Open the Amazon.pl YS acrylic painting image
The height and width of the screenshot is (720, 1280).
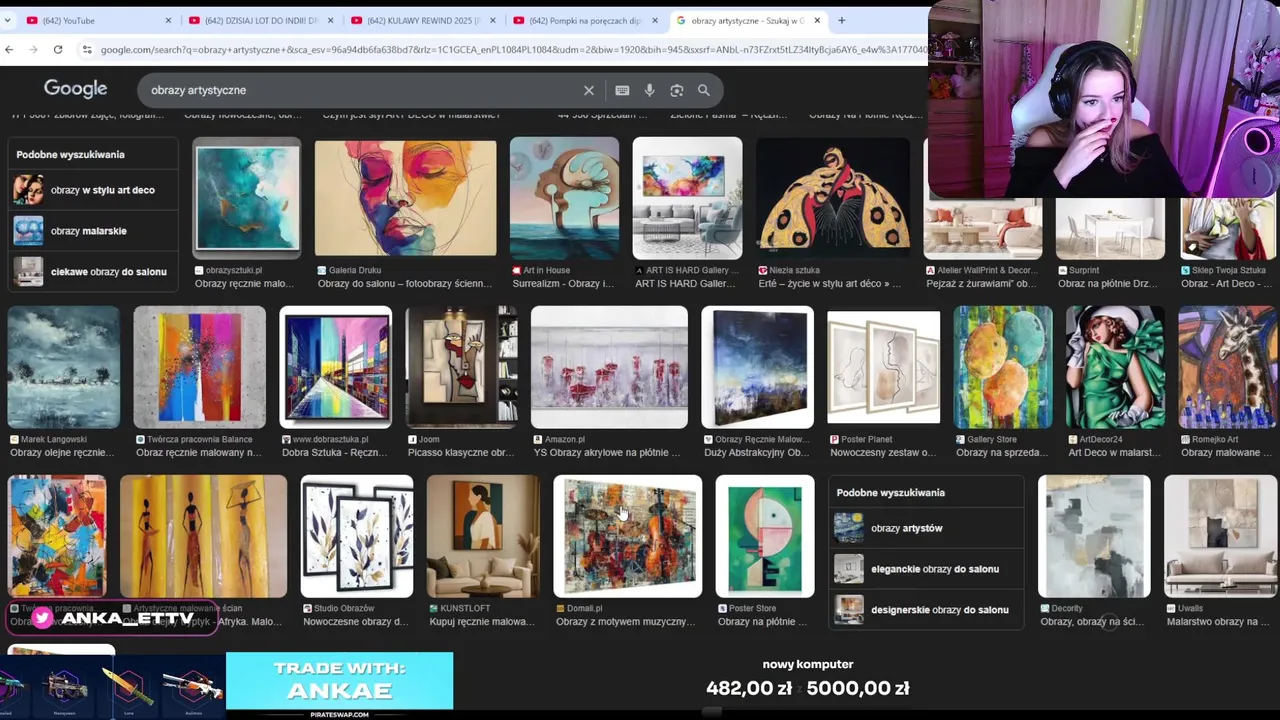click(609, 367)
